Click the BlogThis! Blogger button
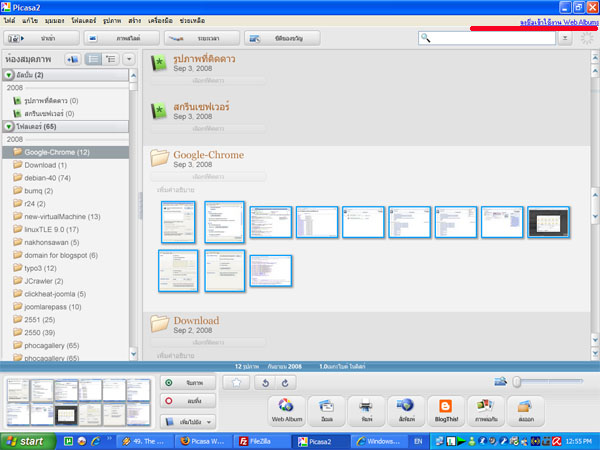 pos(446,411)
